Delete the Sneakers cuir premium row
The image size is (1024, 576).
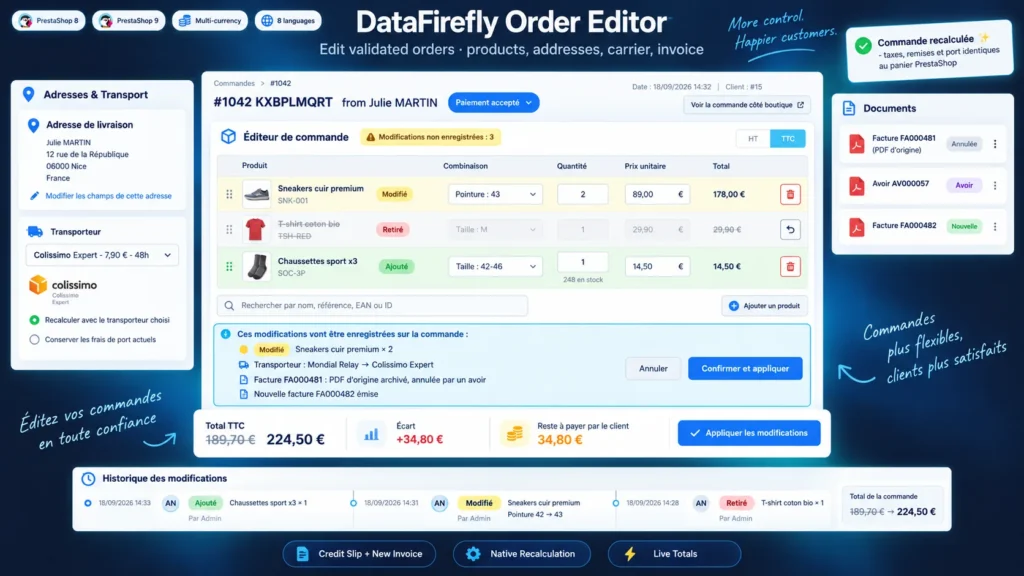tap(790, 194)
